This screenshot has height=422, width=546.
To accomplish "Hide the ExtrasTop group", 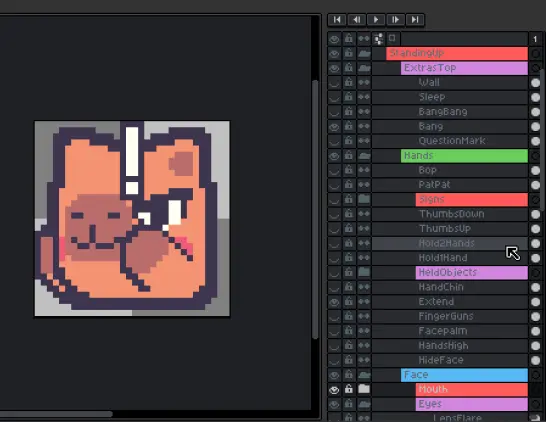I will [x=334, y=68].
